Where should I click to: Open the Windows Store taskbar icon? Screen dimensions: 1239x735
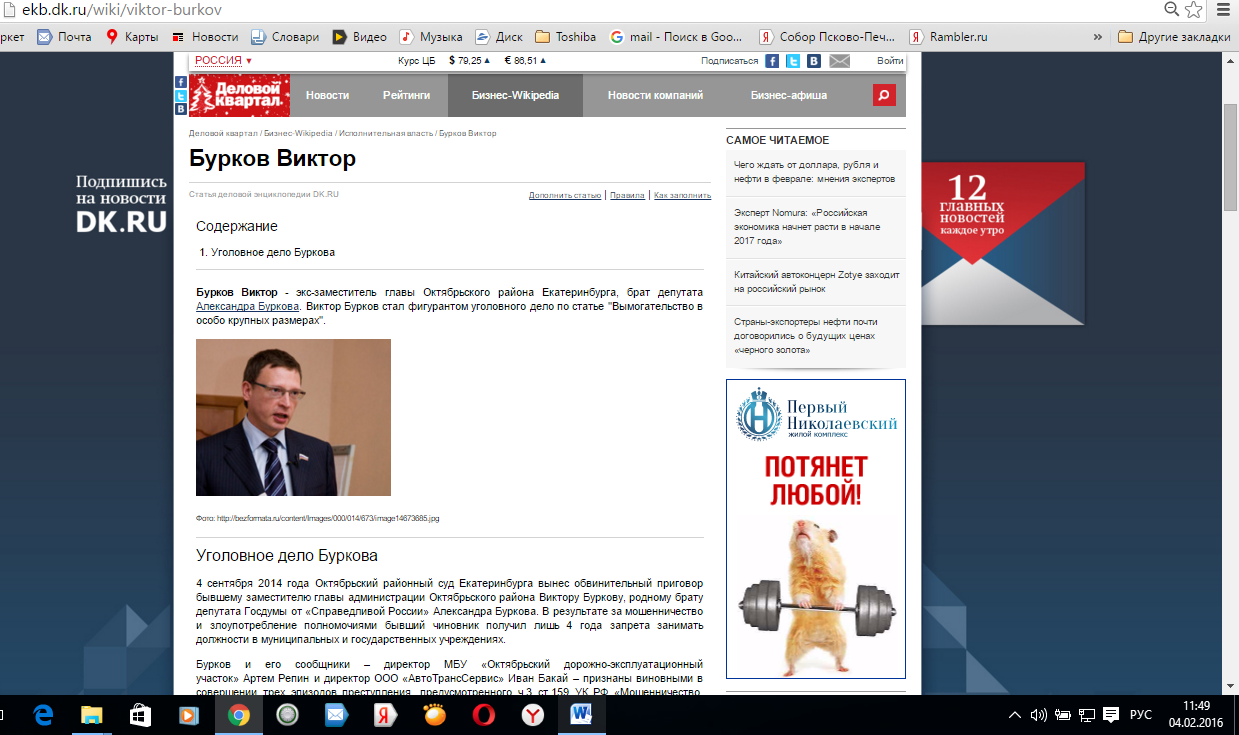click(140, 714)
